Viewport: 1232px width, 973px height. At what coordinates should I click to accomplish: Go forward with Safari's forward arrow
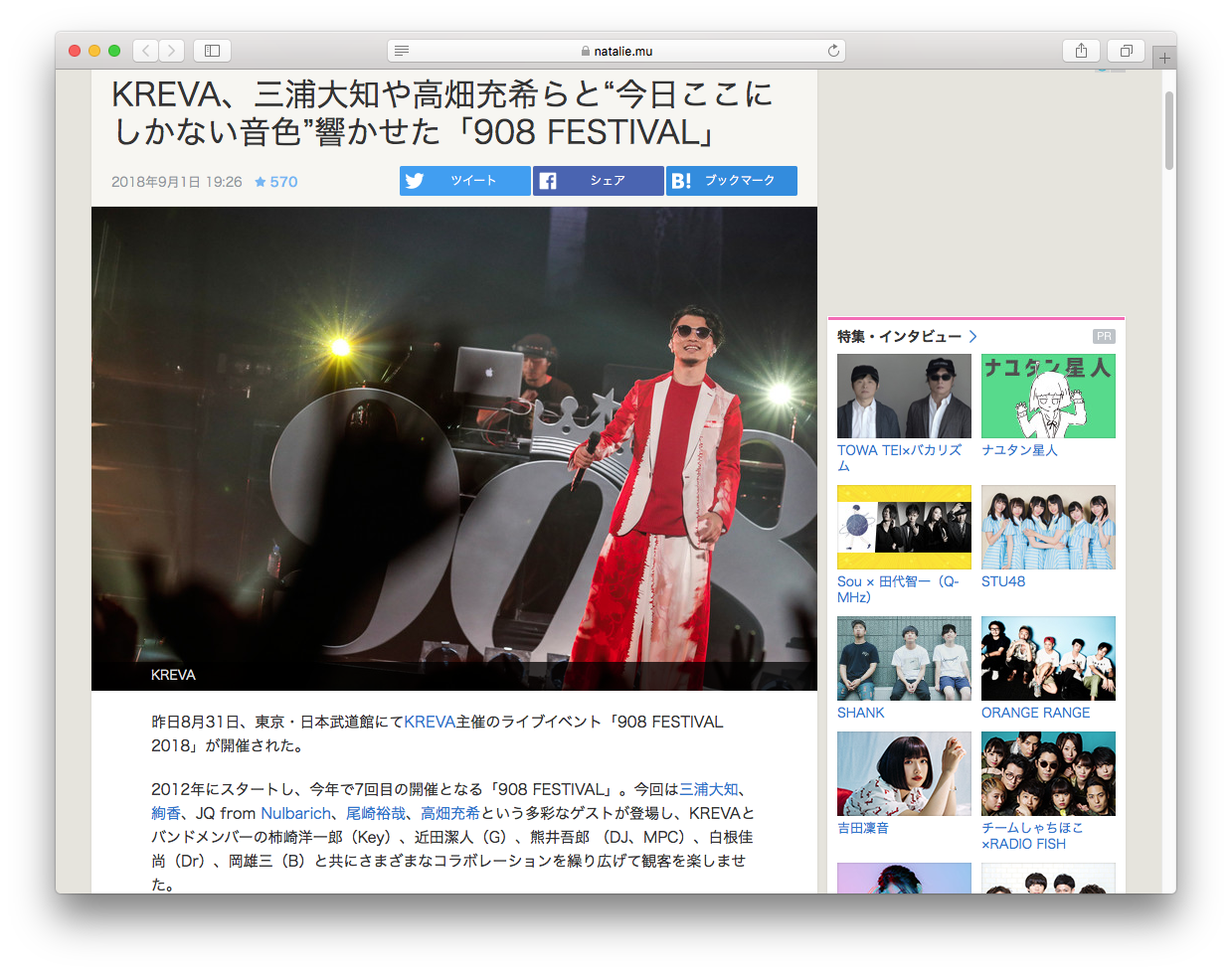click(172, 51)
